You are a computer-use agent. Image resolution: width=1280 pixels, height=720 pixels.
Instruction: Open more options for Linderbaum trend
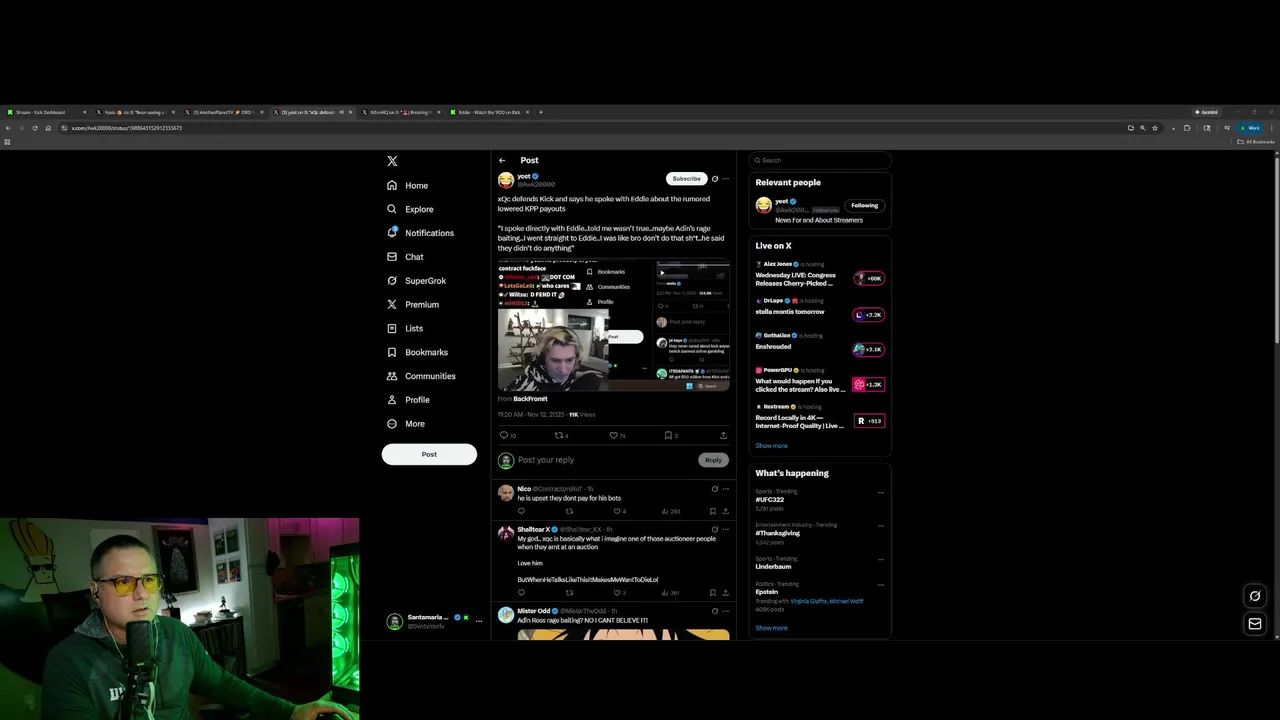881,559
